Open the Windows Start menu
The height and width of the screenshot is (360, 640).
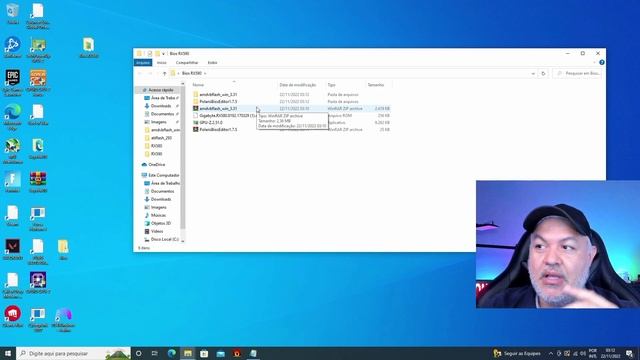click(x=8, y=353)
